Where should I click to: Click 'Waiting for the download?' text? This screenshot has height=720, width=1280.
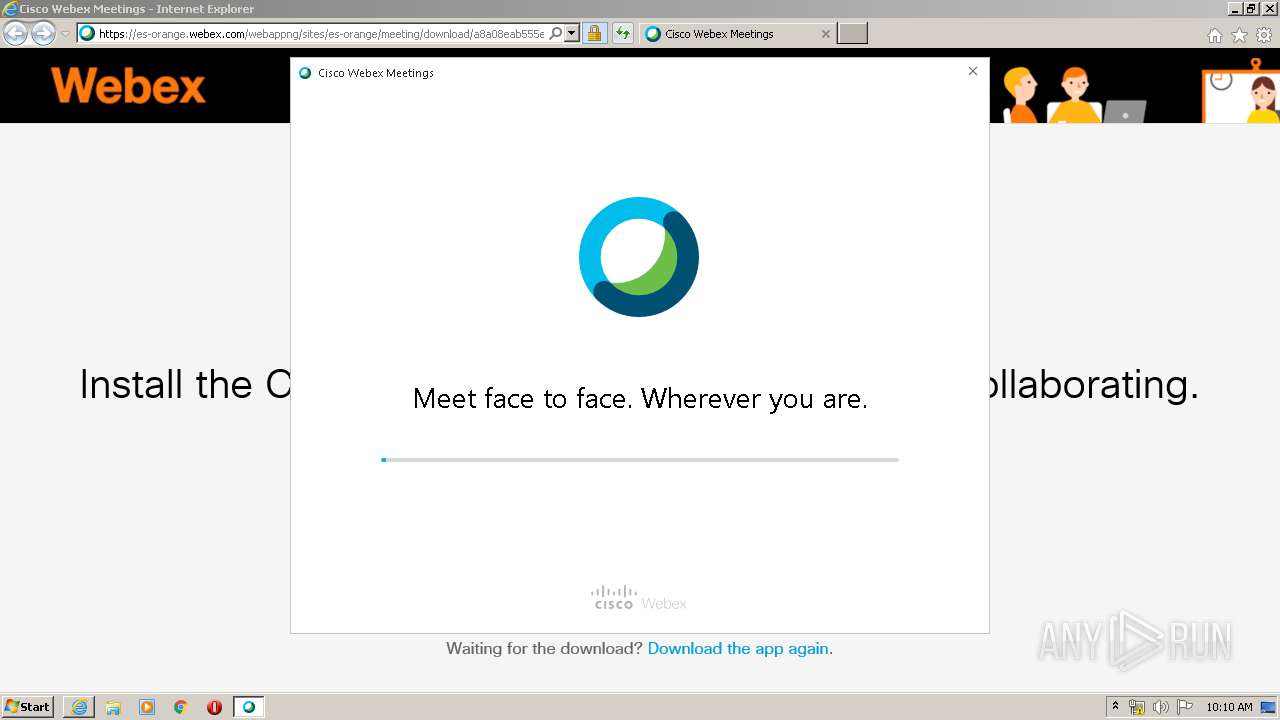[544, 648]
